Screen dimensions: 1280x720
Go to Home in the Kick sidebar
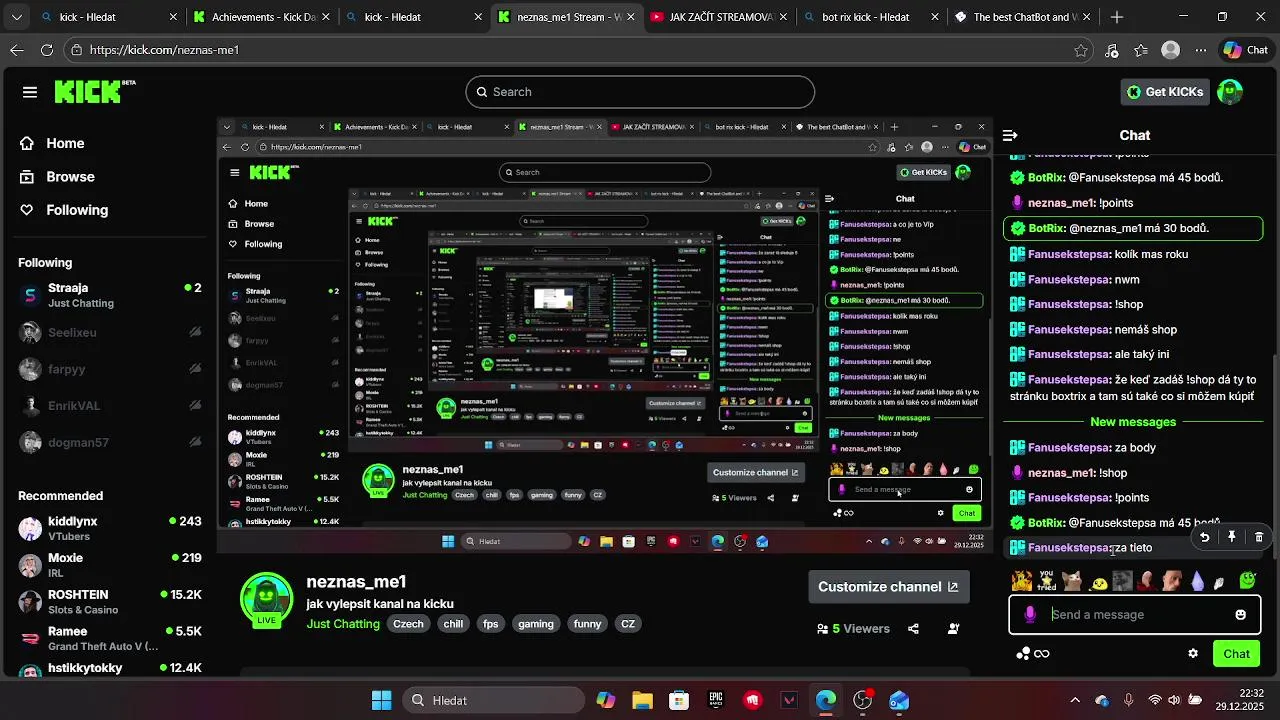tap(53, 143)
